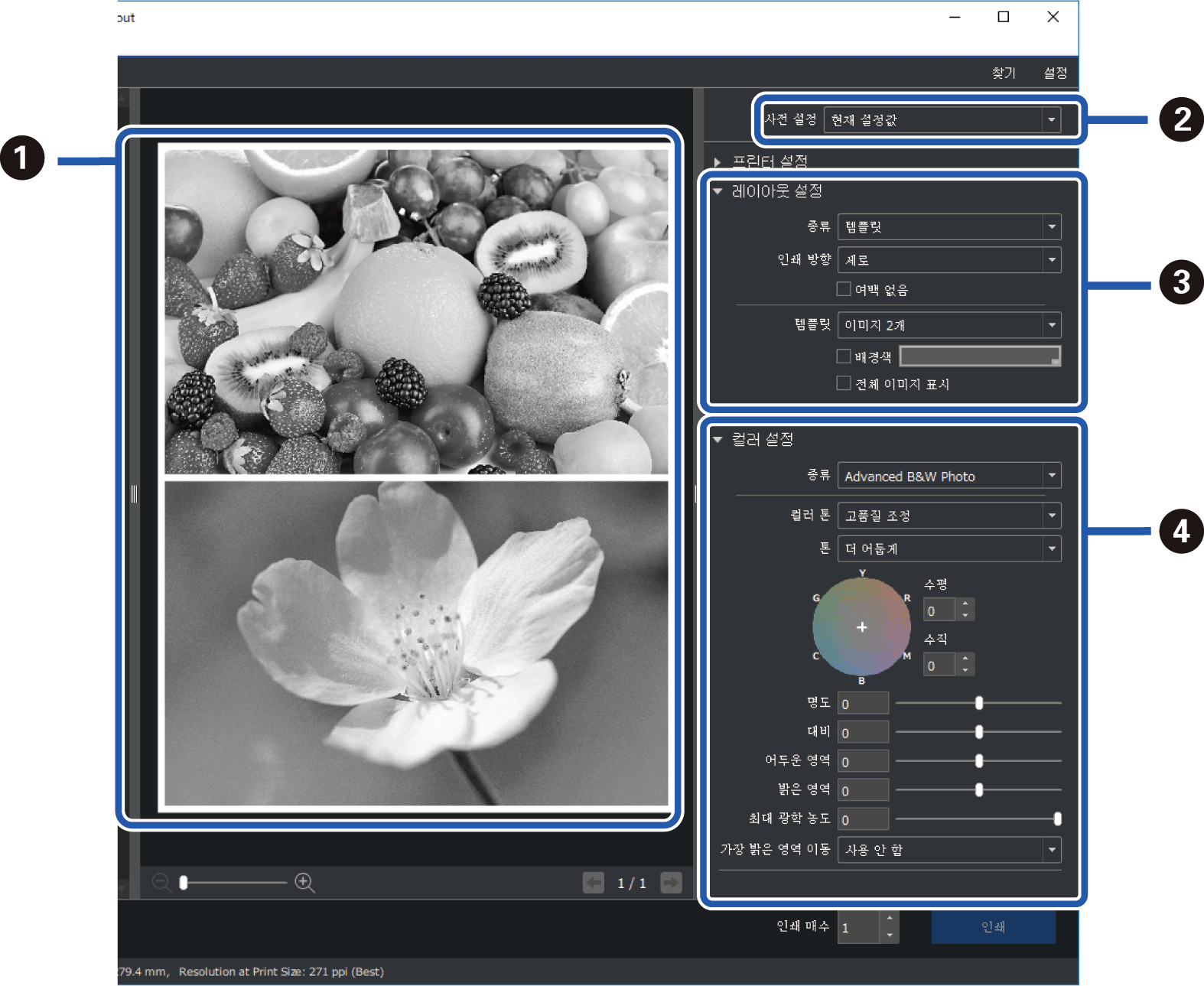Enable the 여백 없음 checkbox
Screen dimensions: 1204x986
[x=844, y=289]
